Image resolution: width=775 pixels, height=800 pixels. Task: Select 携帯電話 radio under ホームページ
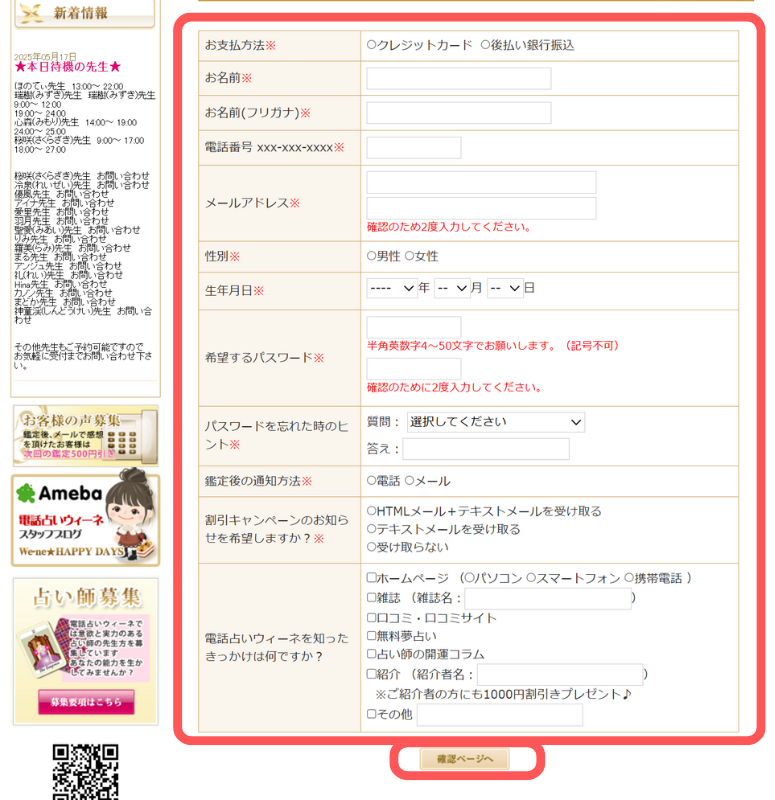click(x=629, y=578)
